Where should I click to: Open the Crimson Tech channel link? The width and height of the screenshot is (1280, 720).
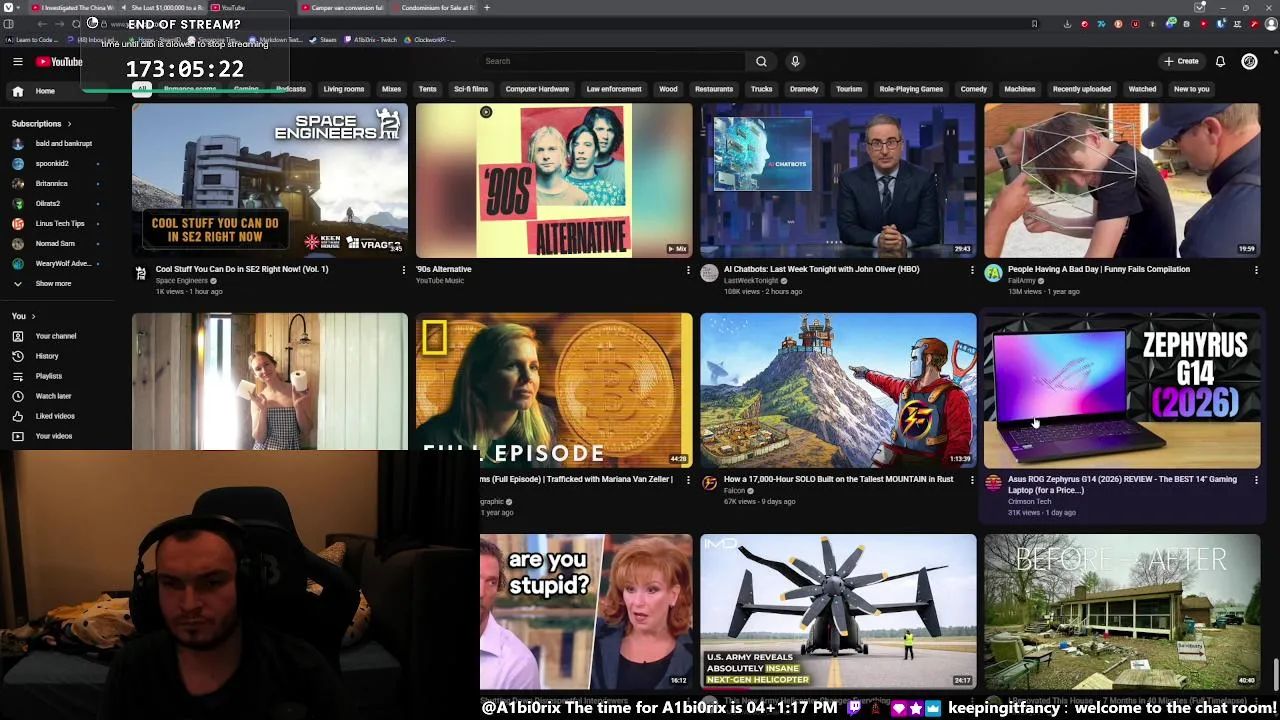coord(1029,501)
